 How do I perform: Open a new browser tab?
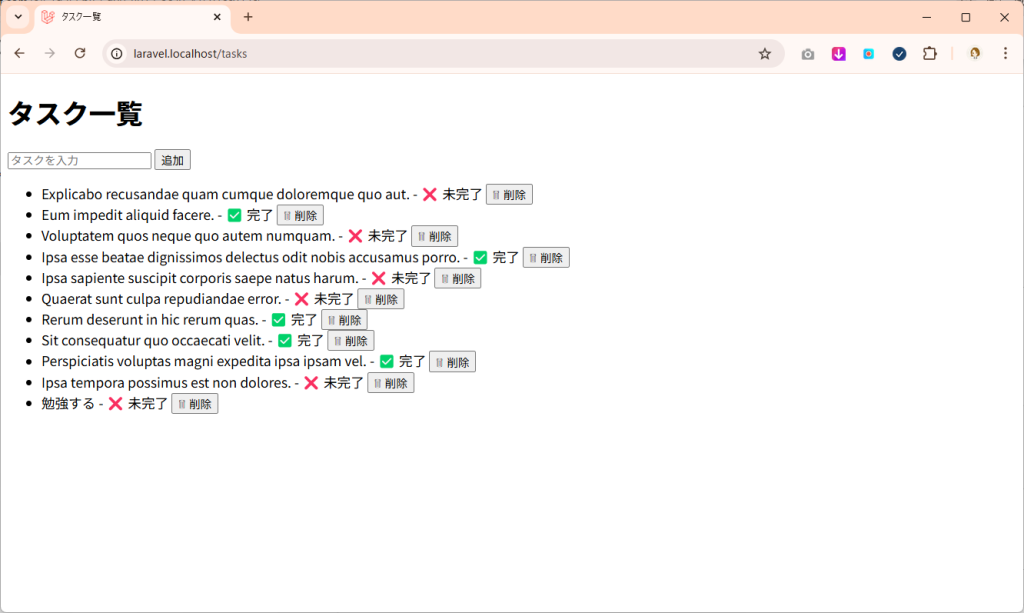point(248,17)
